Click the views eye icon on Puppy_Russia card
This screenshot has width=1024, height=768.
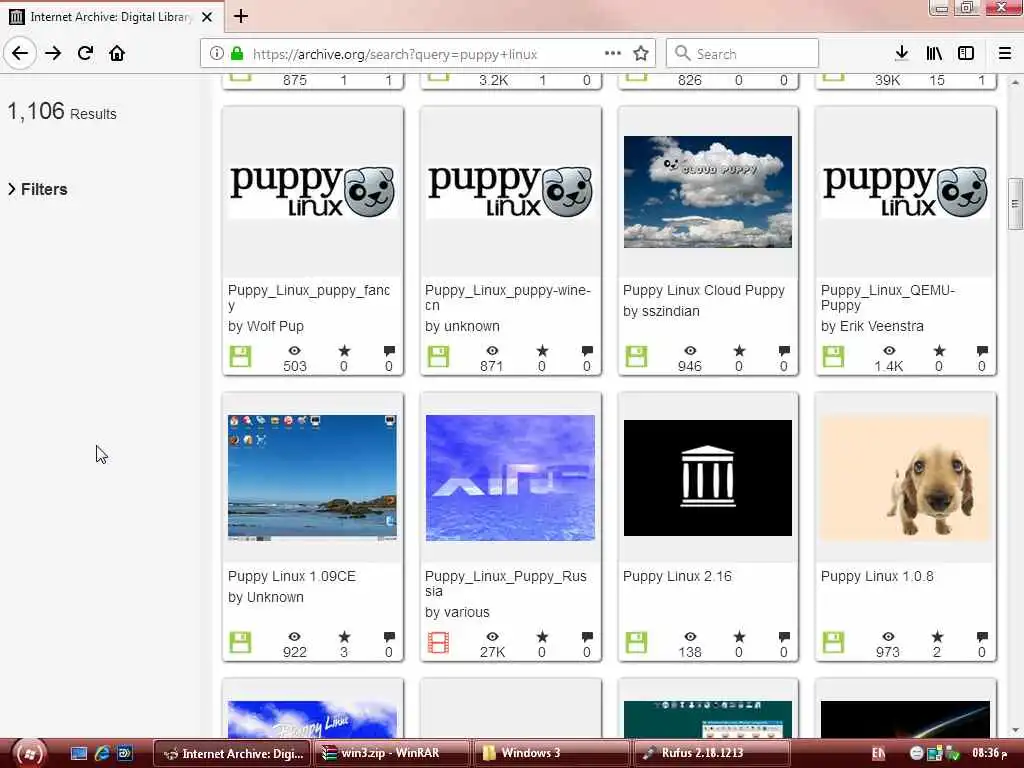tap(492, 637)
